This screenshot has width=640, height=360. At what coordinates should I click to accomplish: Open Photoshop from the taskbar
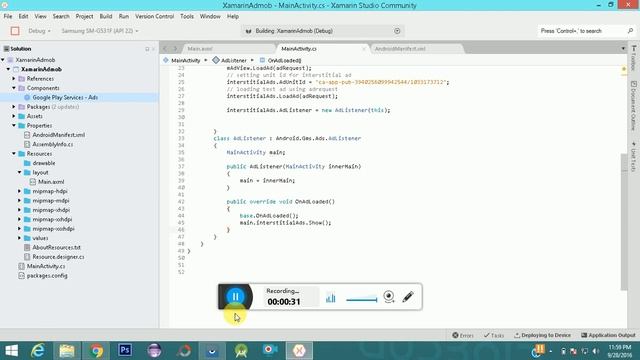[125, 350]
